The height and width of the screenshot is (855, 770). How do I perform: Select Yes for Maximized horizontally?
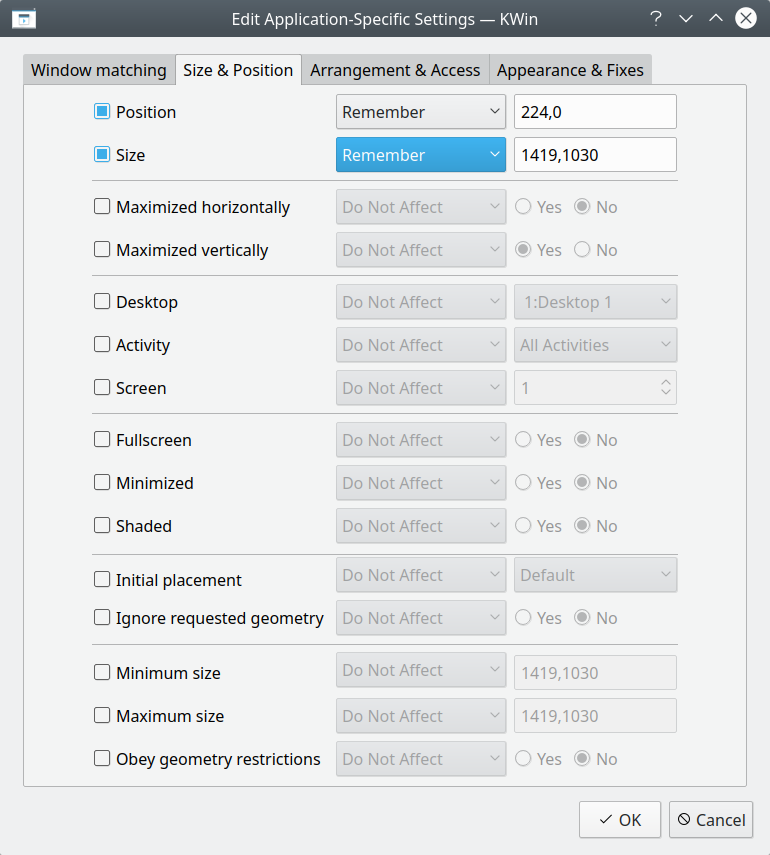pyautogui.click(x=522, y=206)
